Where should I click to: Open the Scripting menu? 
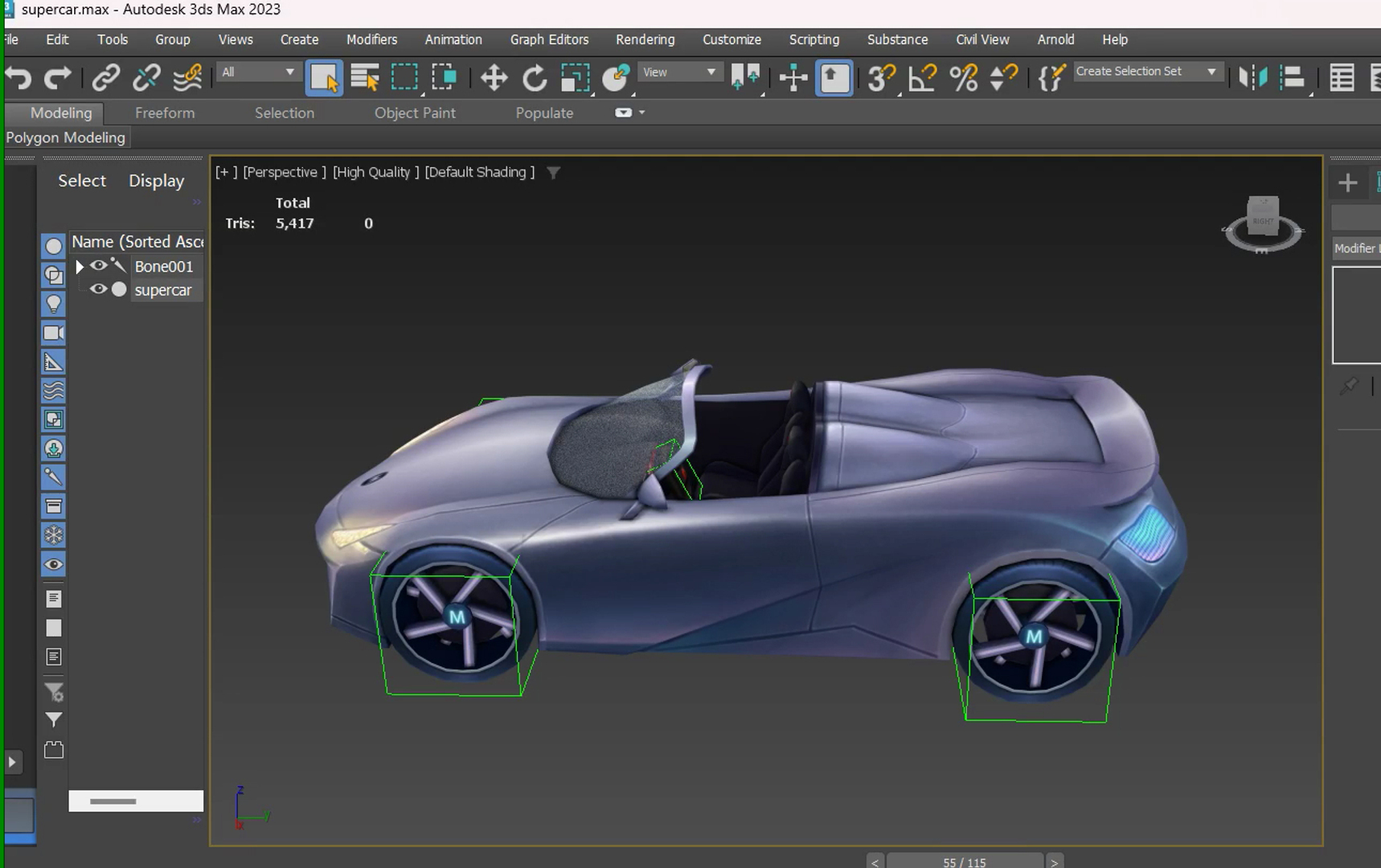tap(813, 39)
